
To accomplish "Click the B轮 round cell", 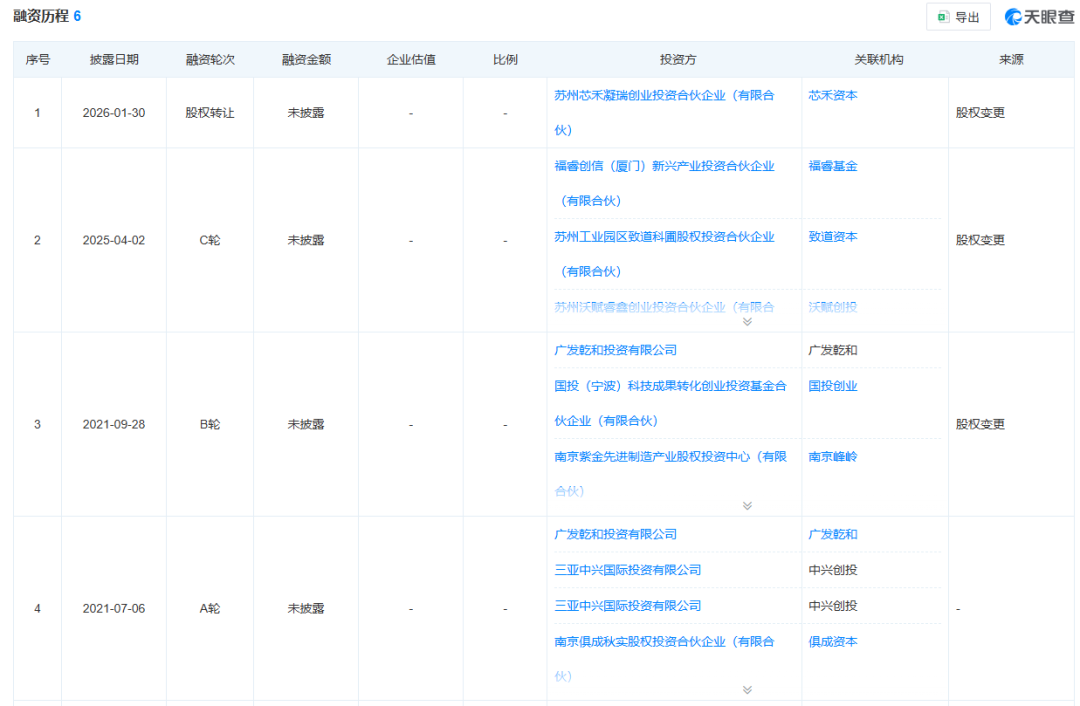I will (210, 424).
